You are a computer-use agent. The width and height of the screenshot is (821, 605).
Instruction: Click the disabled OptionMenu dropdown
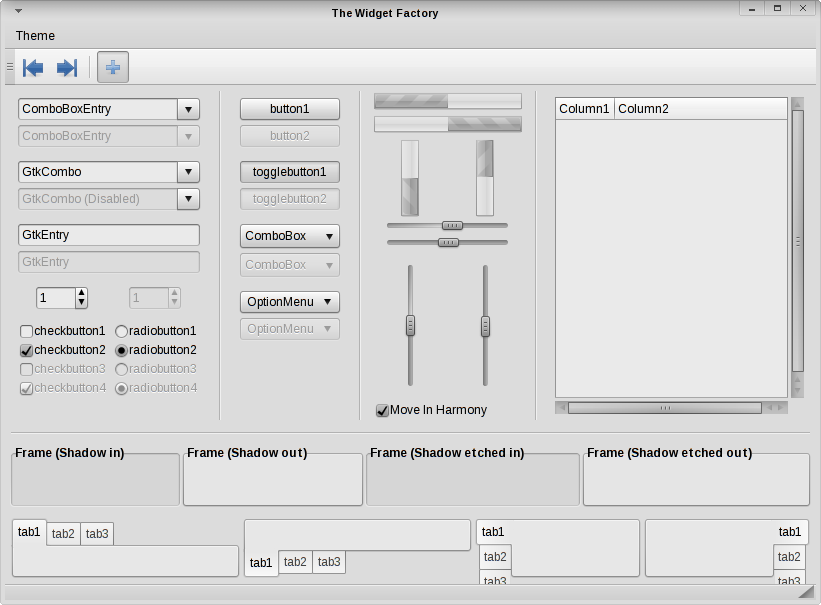click(290, 329)
